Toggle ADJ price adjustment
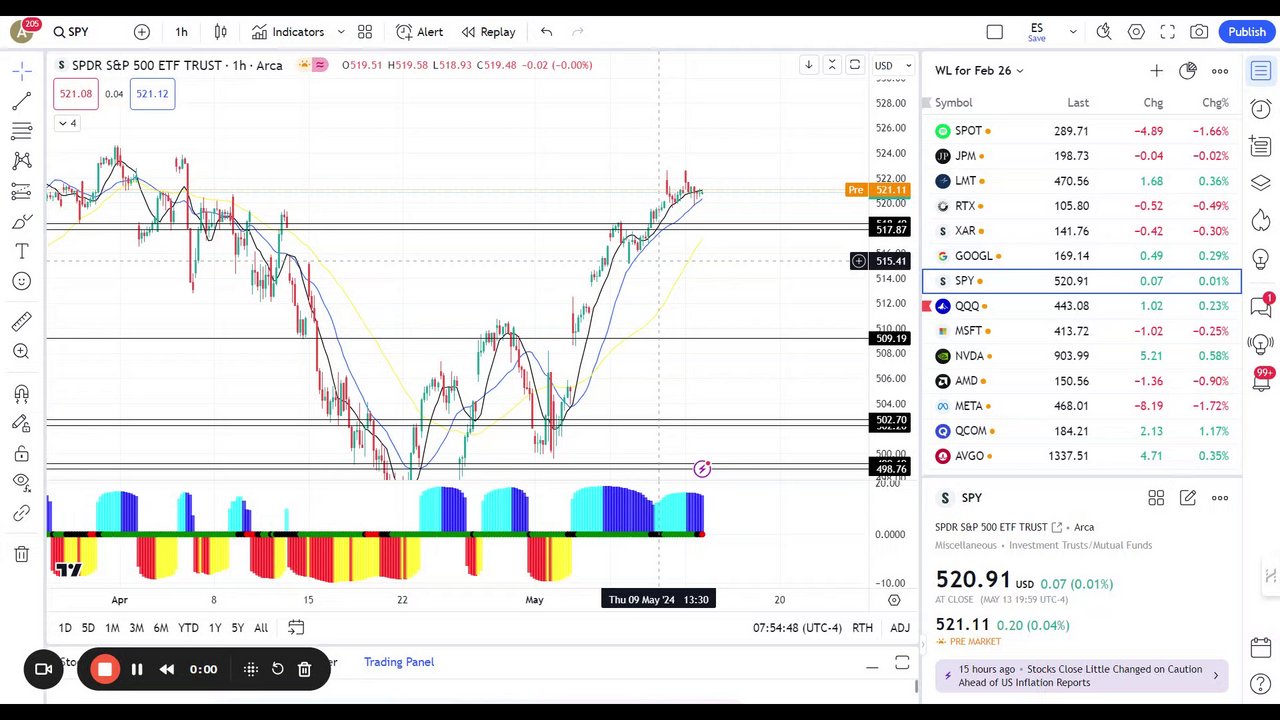 [900, 628]
